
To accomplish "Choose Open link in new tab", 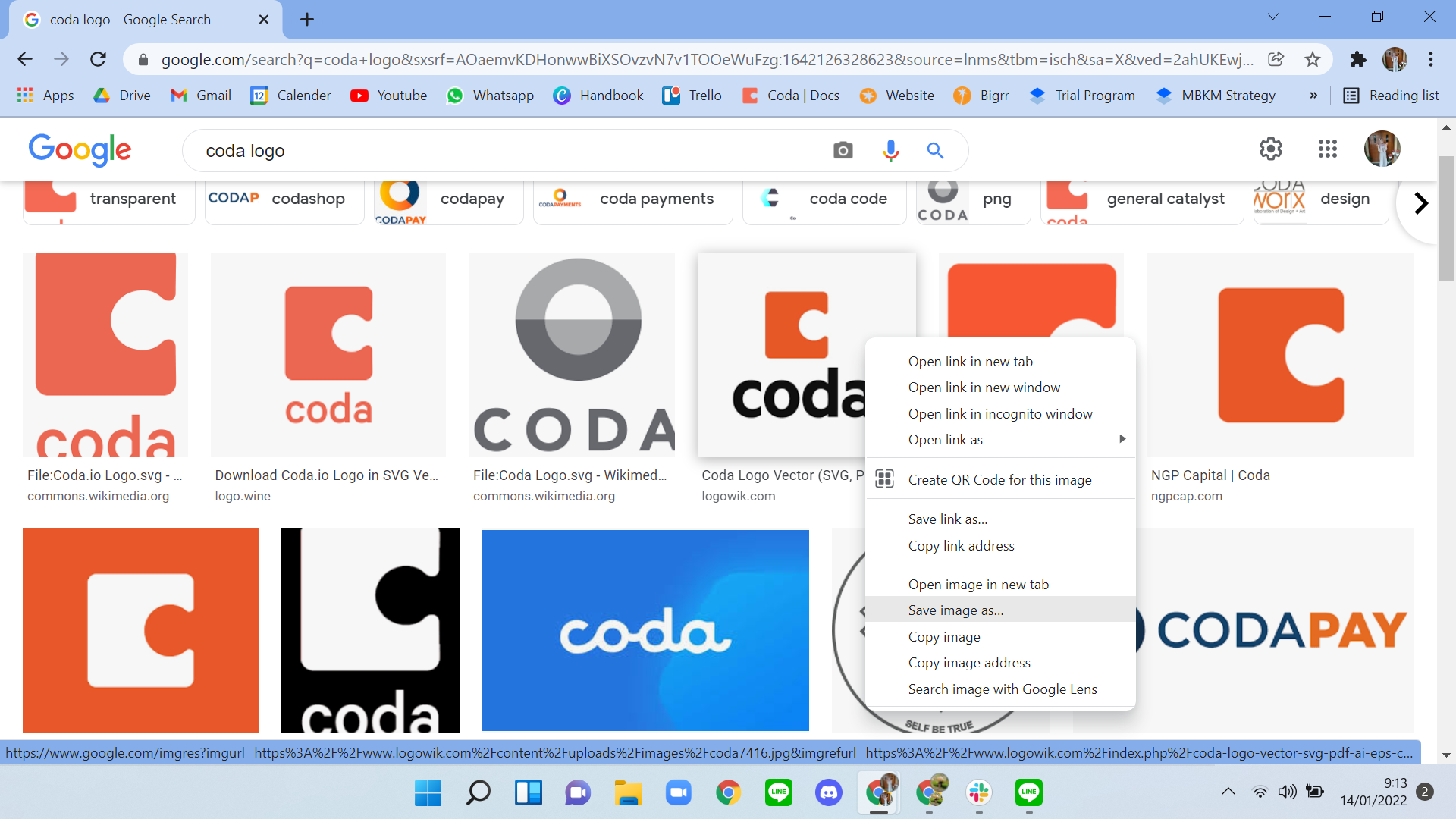I will [x=1000, y=361].
